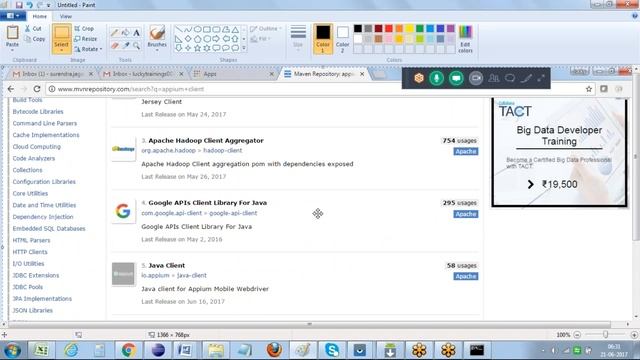This screenshot has width=640, height=360.
Task: Click the chat bubble icon in recording bar
Action: tap(510, 78)
